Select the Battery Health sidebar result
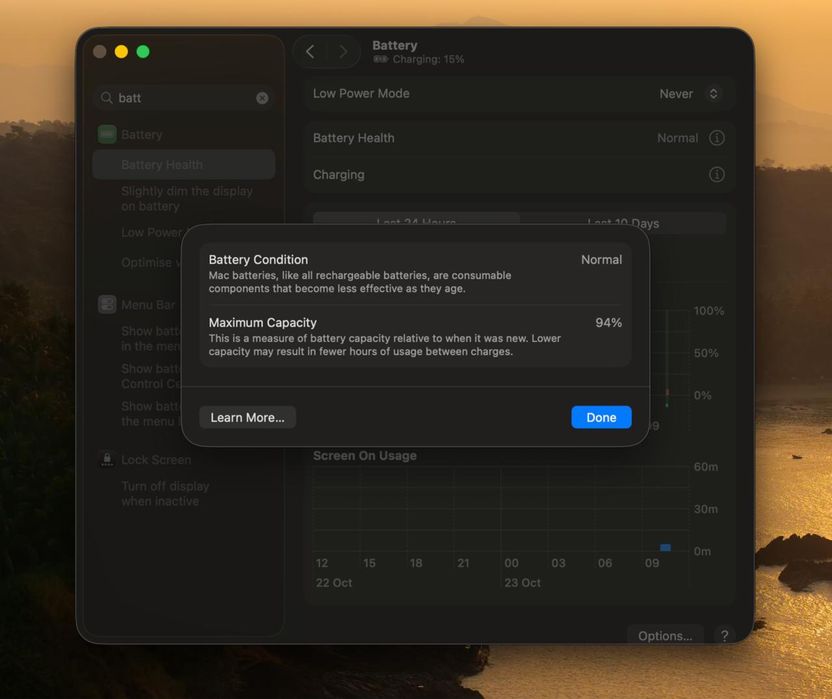Screen dimensions: 832x699 click(184, 165)
